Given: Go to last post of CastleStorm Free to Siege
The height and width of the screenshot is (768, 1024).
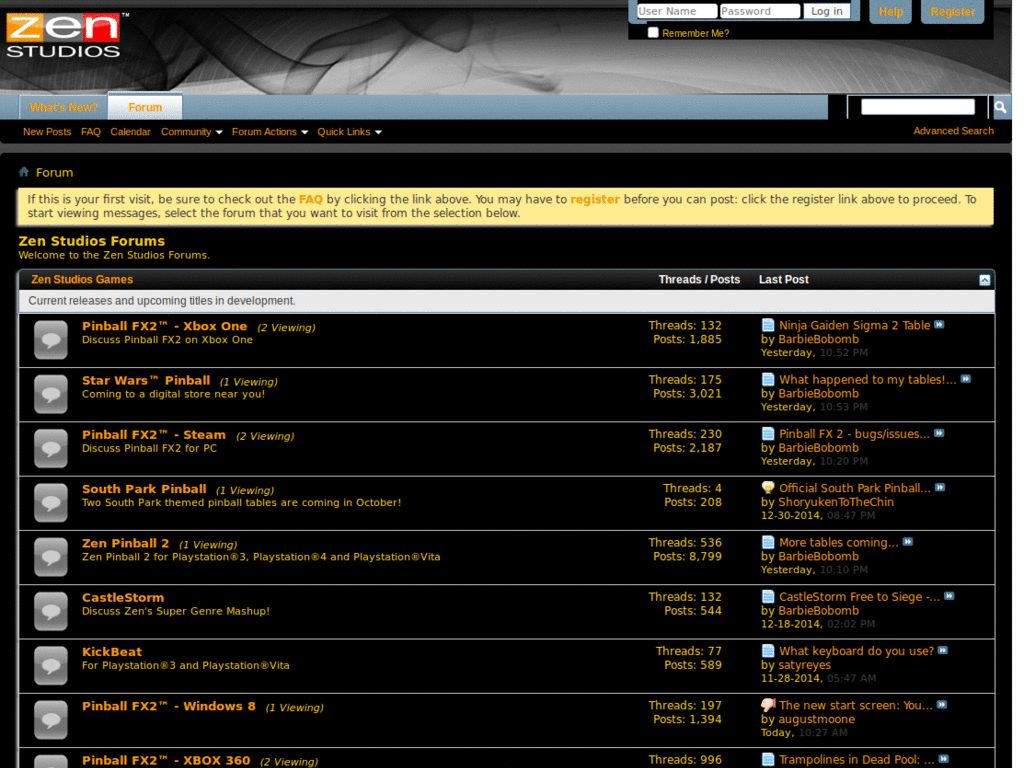Looking at the screenshot, I should (950, 596).
